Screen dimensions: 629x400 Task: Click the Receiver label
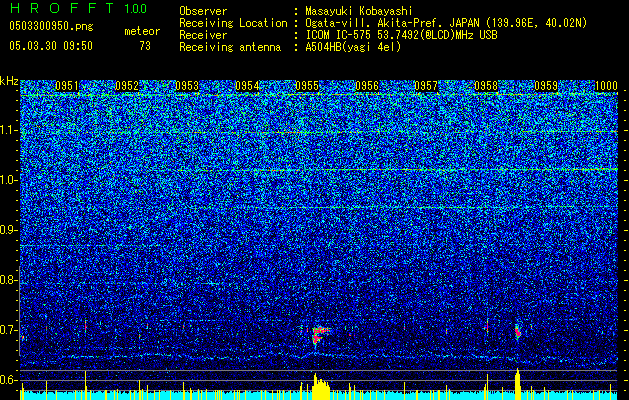203,35
